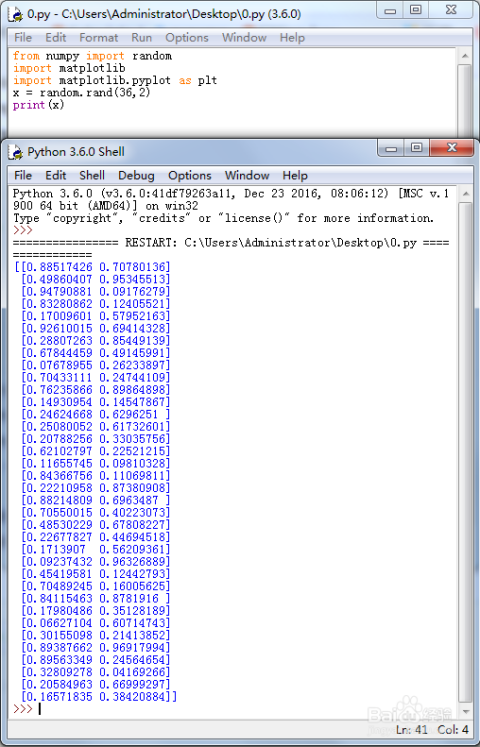Open the Debug menu in Shell

coord(136,176)
